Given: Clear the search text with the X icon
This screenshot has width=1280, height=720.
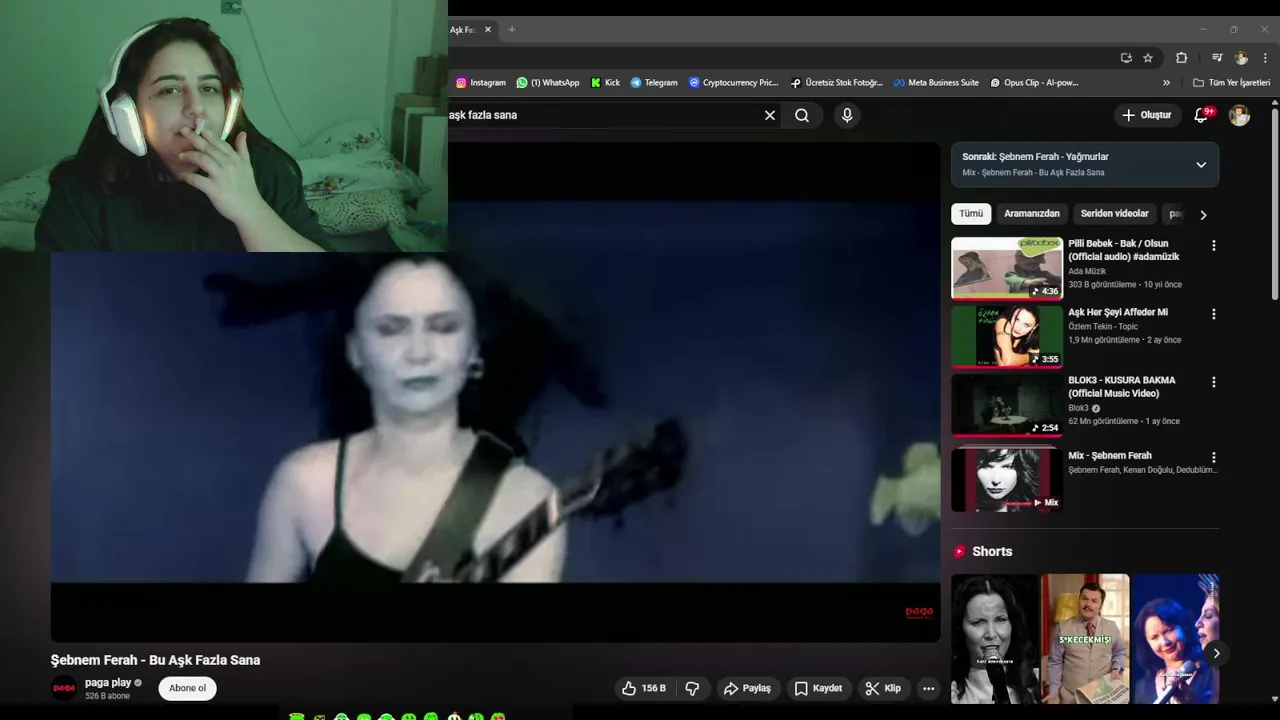Looking at the screenshot, I should tap(770, 115).
